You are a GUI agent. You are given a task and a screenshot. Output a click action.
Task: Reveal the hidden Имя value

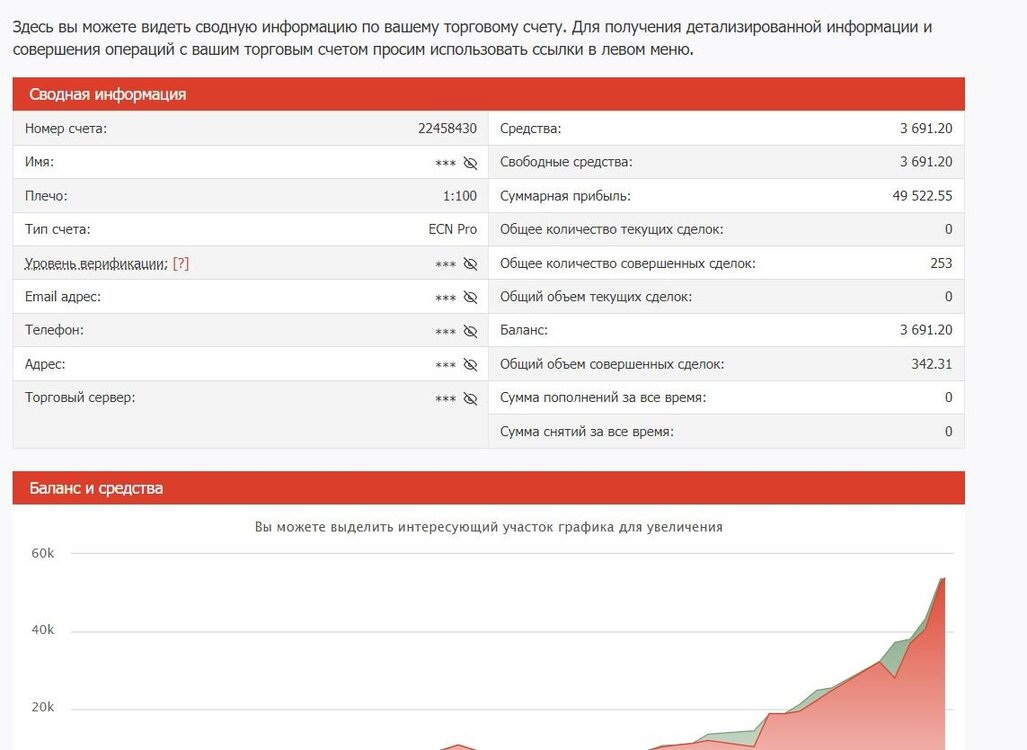tap(470, 163)
